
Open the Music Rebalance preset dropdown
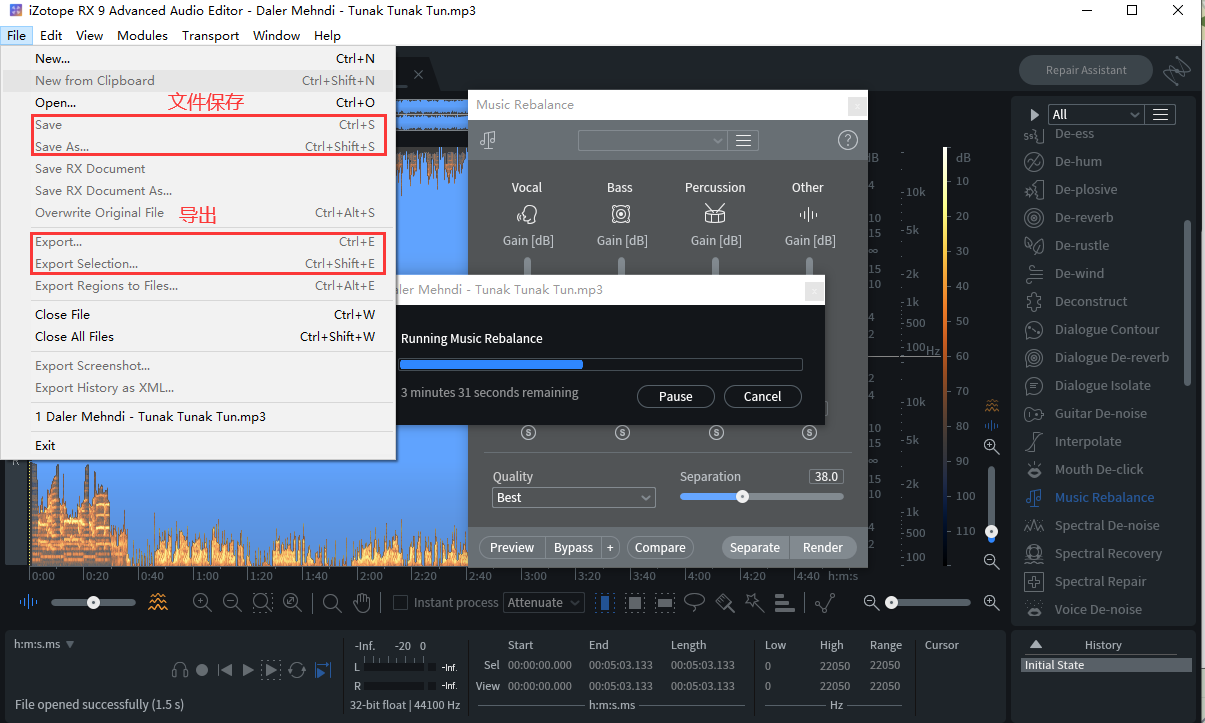click(x=652, y=140)
